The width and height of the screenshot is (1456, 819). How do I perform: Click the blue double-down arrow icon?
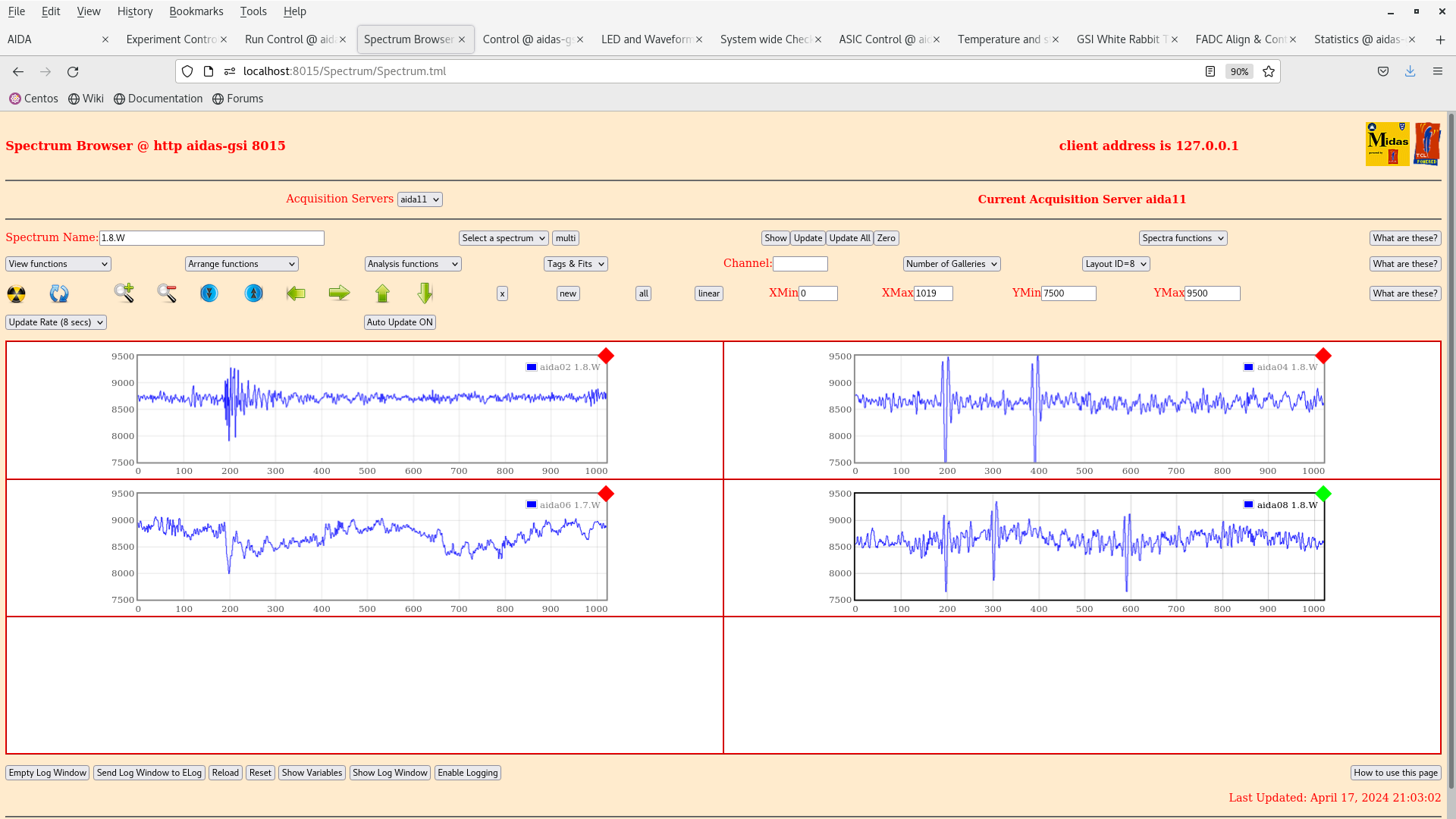(x=209, y=293)
